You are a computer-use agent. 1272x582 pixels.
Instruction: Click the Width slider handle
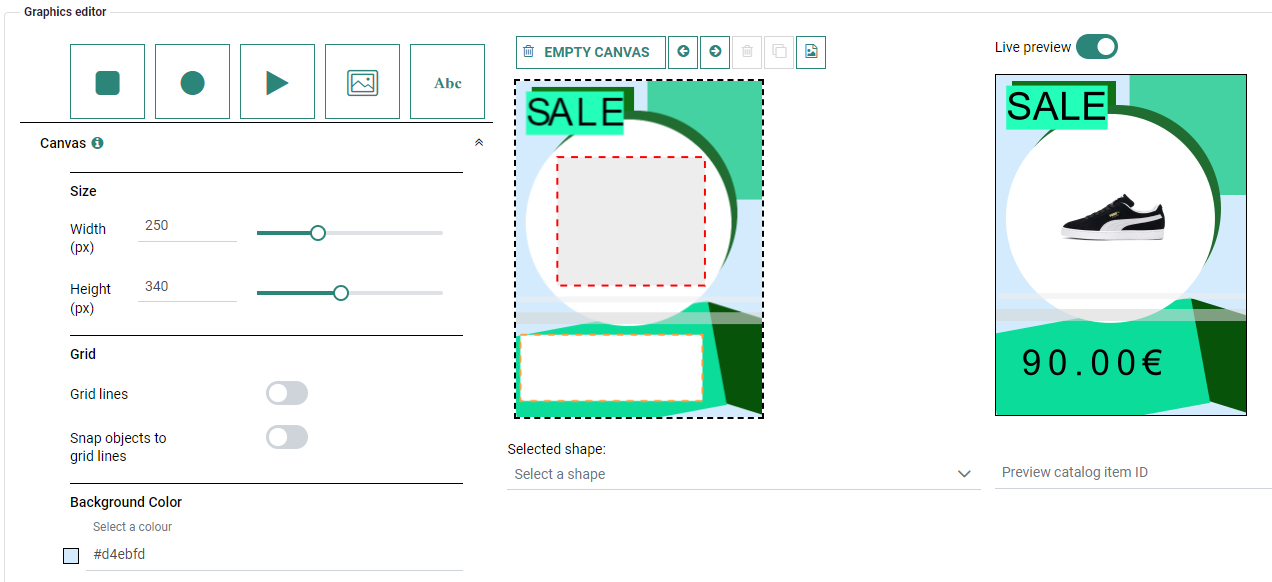318,233
